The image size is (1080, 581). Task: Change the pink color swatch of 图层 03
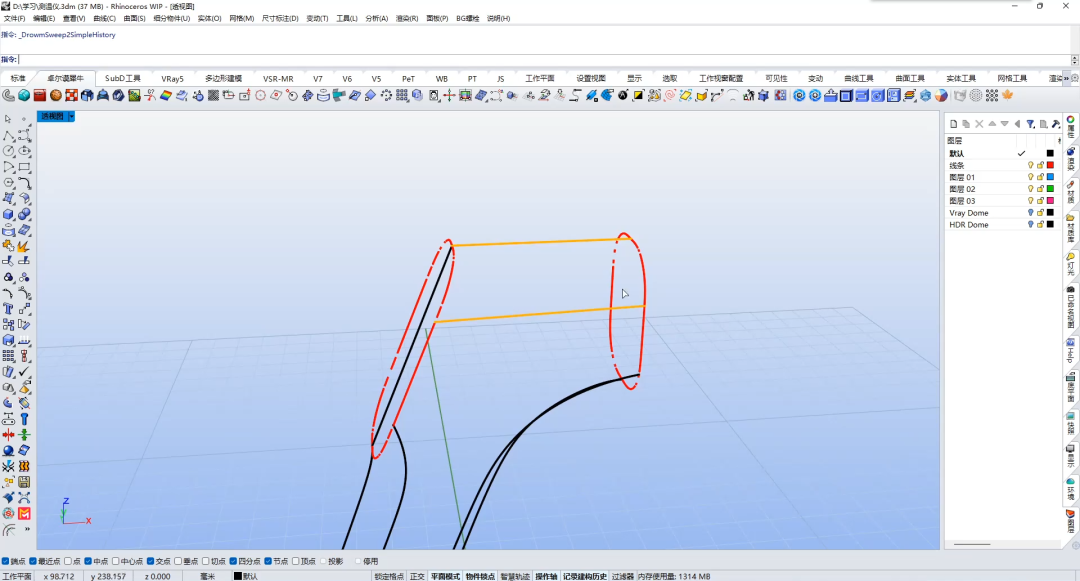(1050, 200)
